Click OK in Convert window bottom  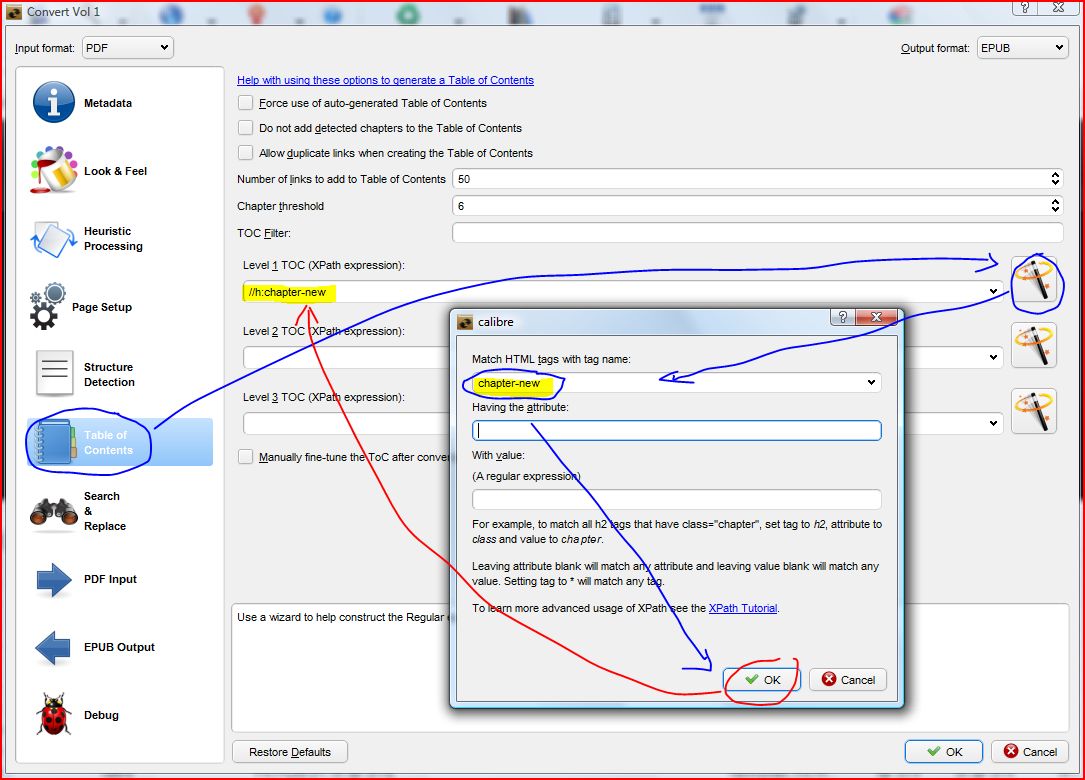tap(944, 752)
